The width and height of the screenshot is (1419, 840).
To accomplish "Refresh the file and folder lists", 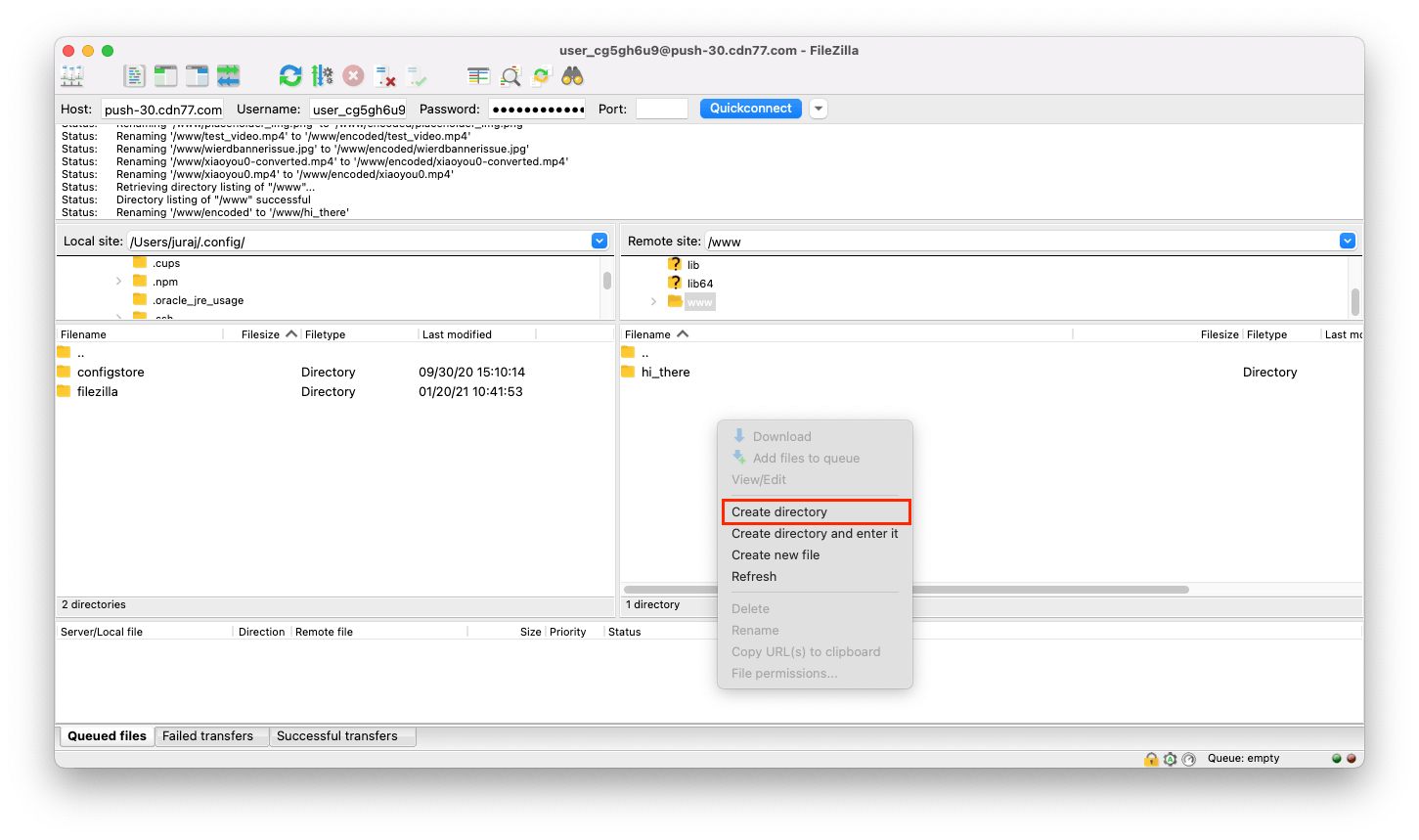I will [290, 76].
